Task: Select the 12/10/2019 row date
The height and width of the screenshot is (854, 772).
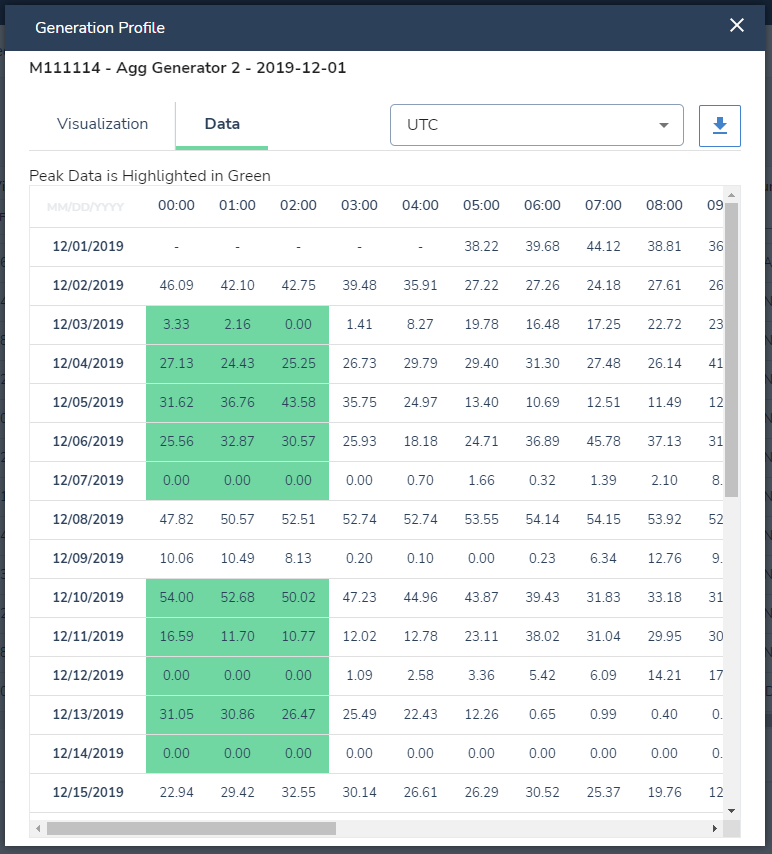Action: click(x=88, y=597)
